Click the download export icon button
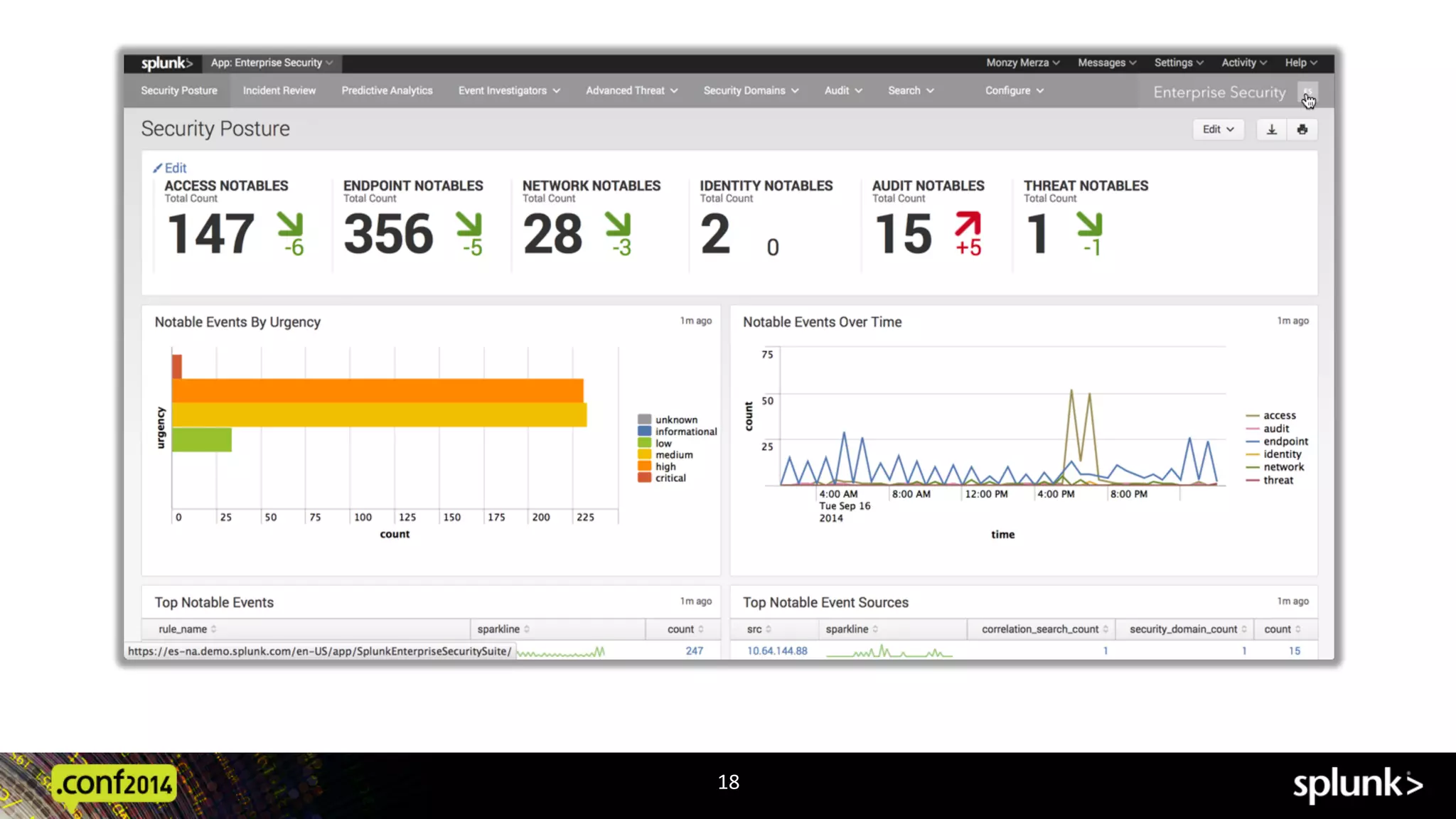 coord(1272,129)
